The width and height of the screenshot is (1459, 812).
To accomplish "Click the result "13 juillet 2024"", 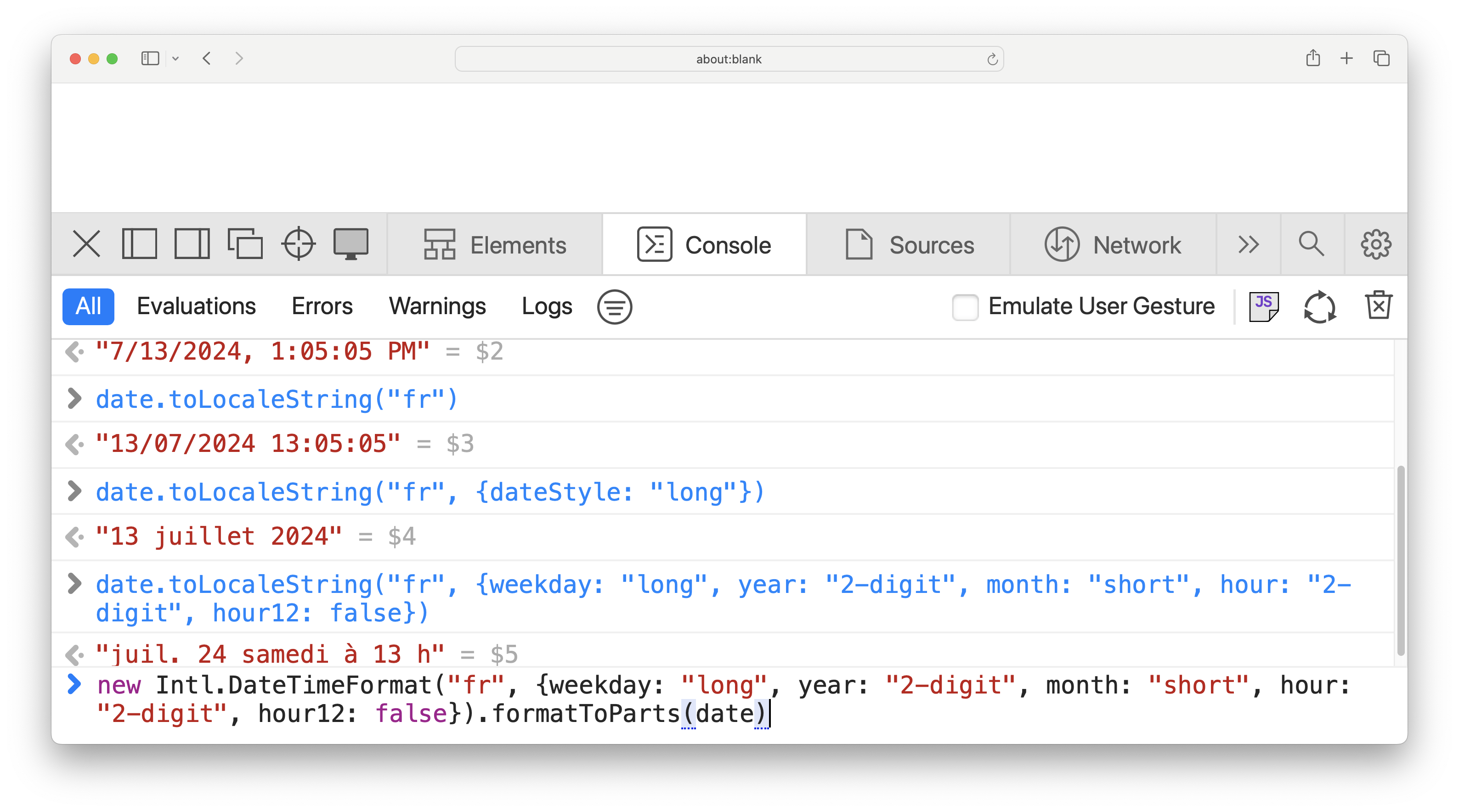I will click(x=219, y=536).
